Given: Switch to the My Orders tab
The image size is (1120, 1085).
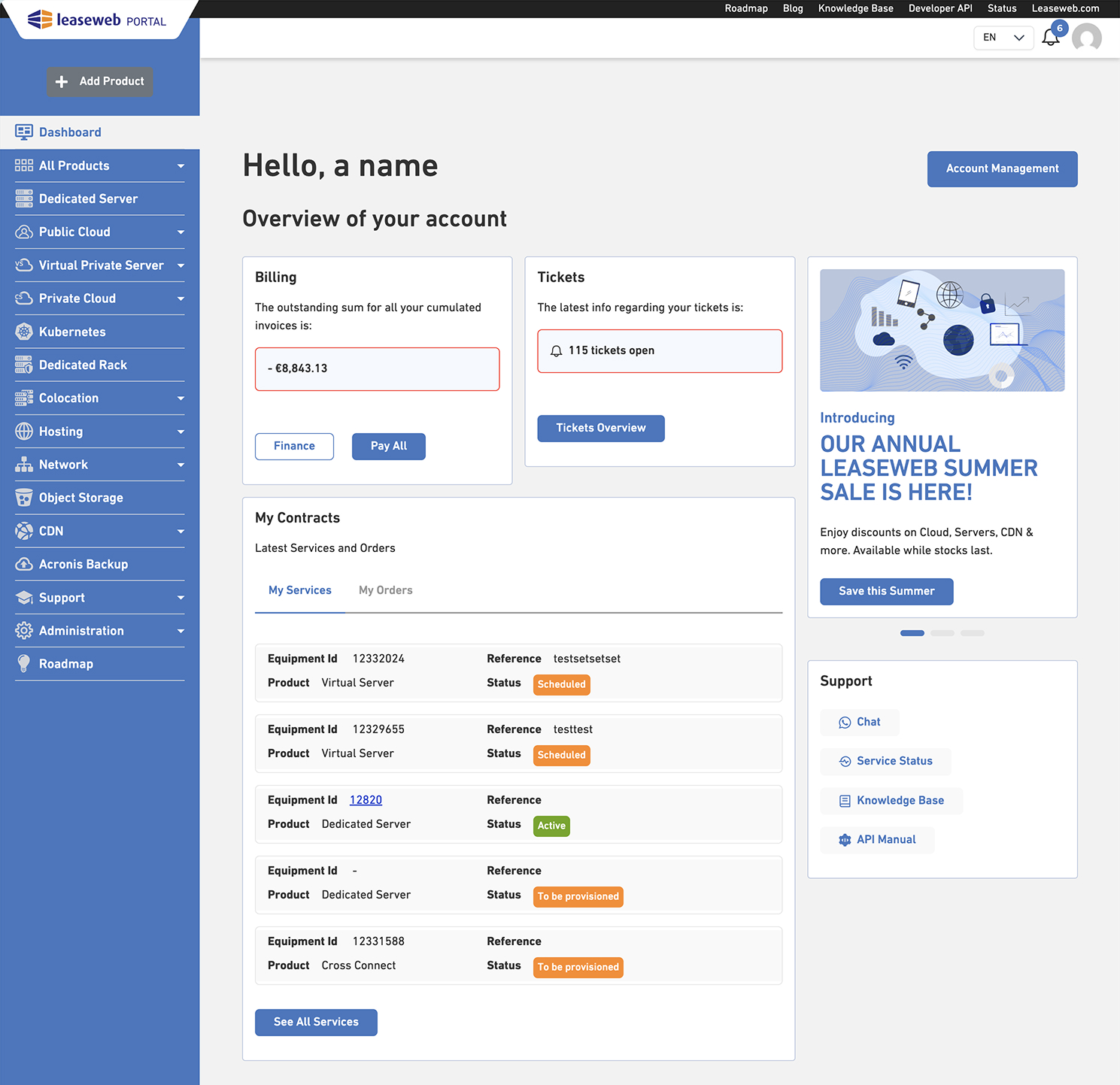Looking at the screenshot, I should (x=386, y=590).
